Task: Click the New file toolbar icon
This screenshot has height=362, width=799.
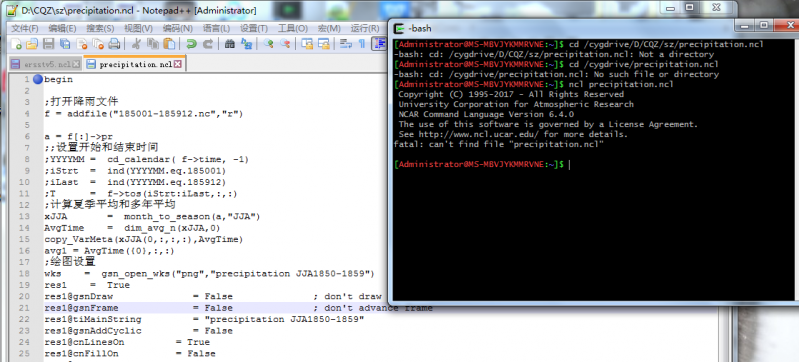Action: (16, 44)
